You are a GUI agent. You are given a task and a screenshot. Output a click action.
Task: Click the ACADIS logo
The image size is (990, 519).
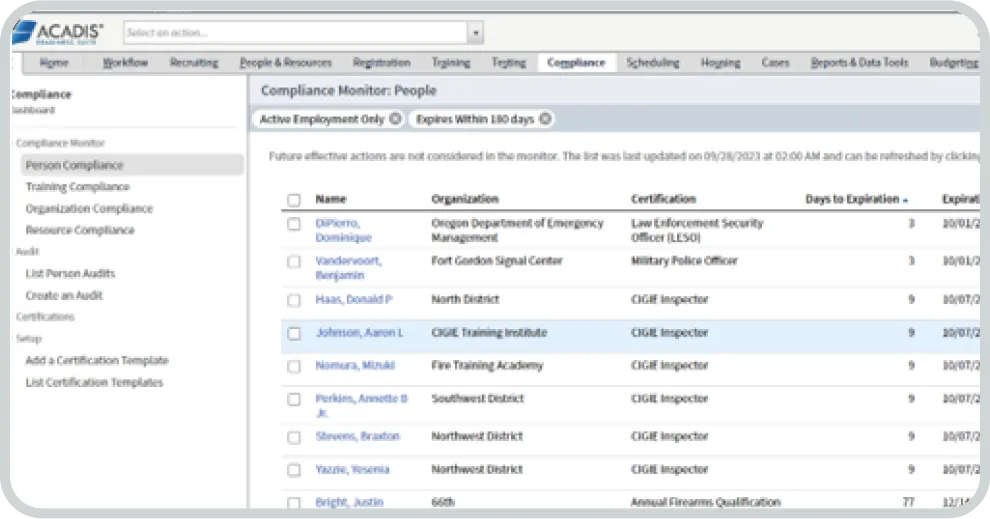(x=59, y=32)
